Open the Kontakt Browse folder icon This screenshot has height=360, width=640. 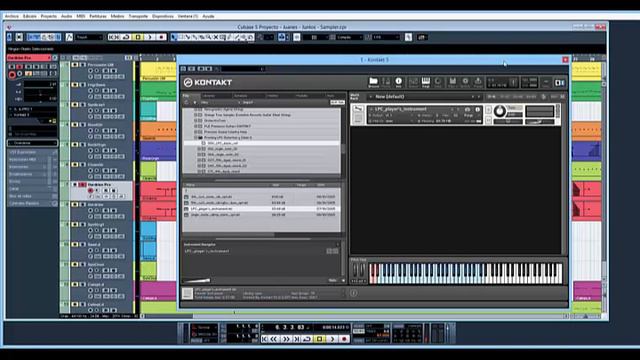(373, 82)
